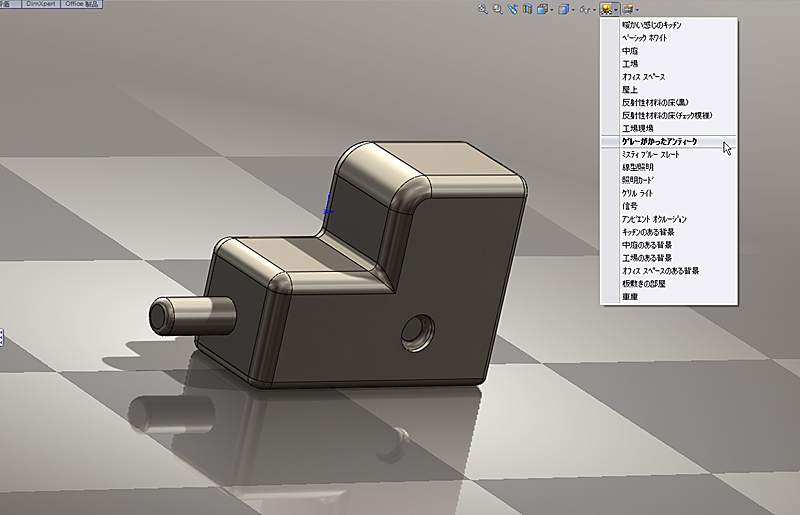Apply the オフィス スペース scene
This screenshot has height=515, width=800.
[x=643, y=77]
